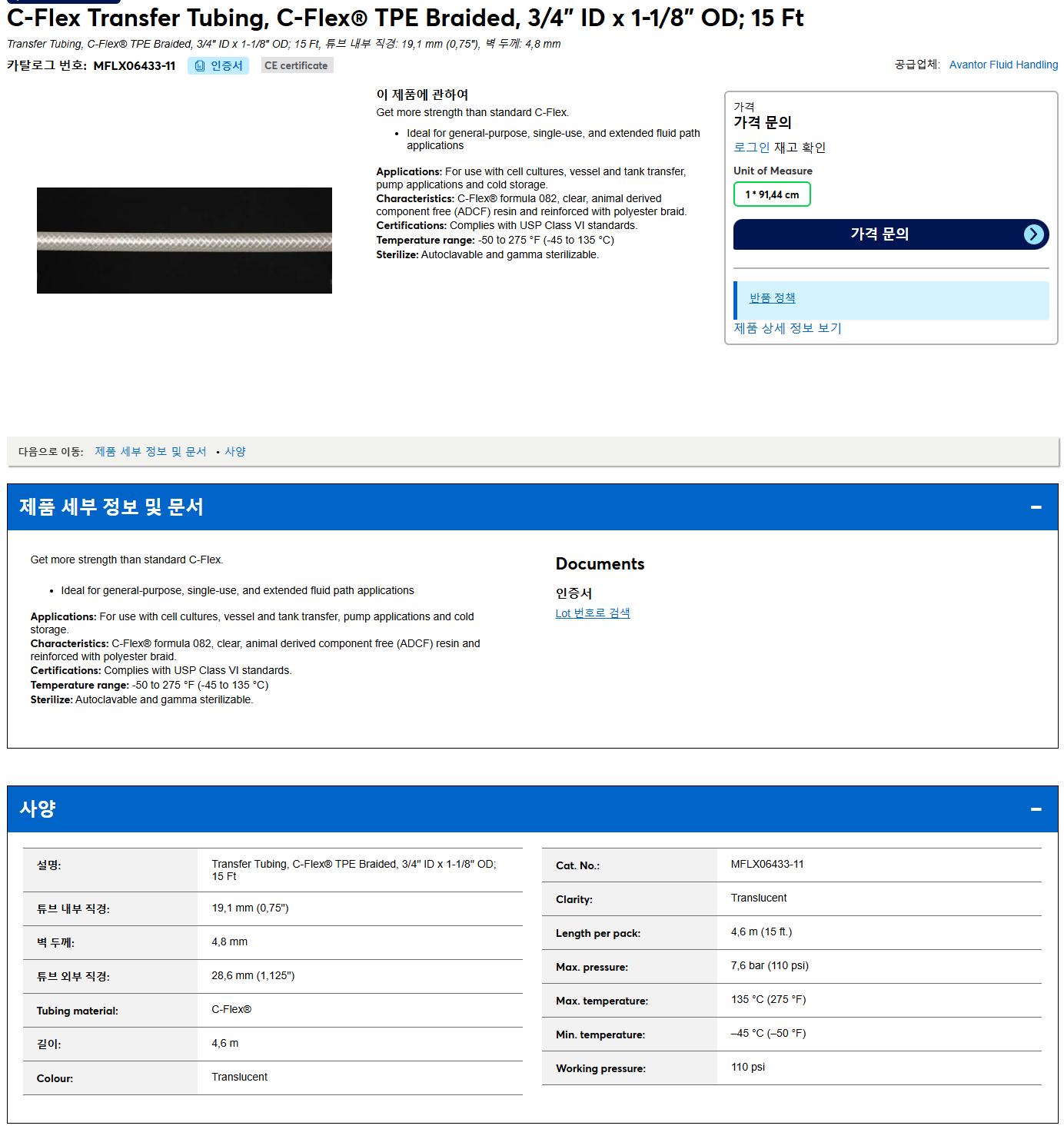Screen dimensions: 1064x1139
Task: Jump to the 사양 section
Action: pos(235,452)
